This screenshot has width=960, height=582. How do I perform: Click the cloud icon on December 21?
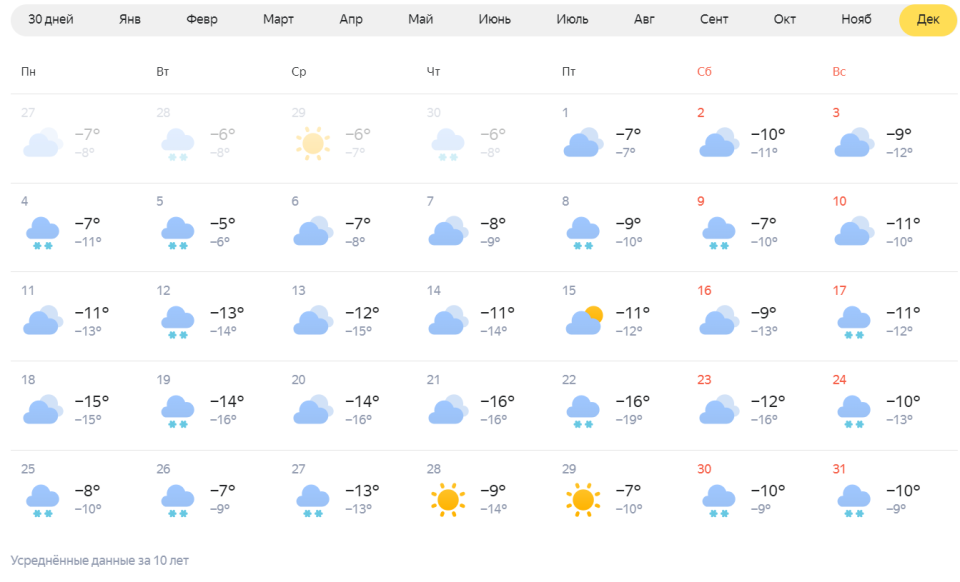(448, 409)
